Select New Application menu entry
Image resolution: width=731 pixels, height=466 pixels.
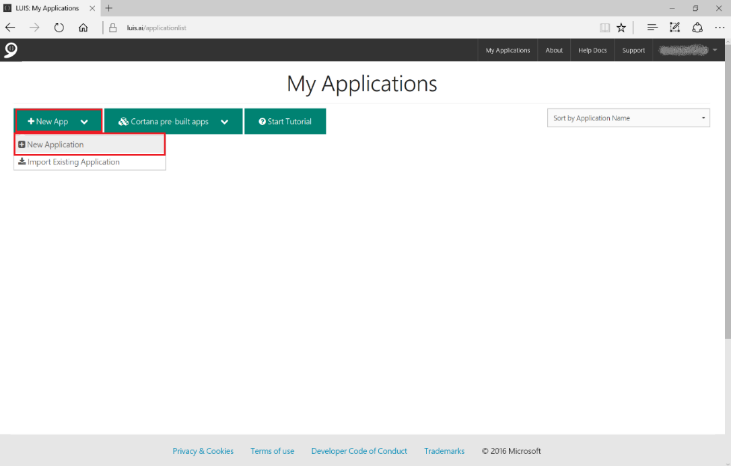[89, 145]
